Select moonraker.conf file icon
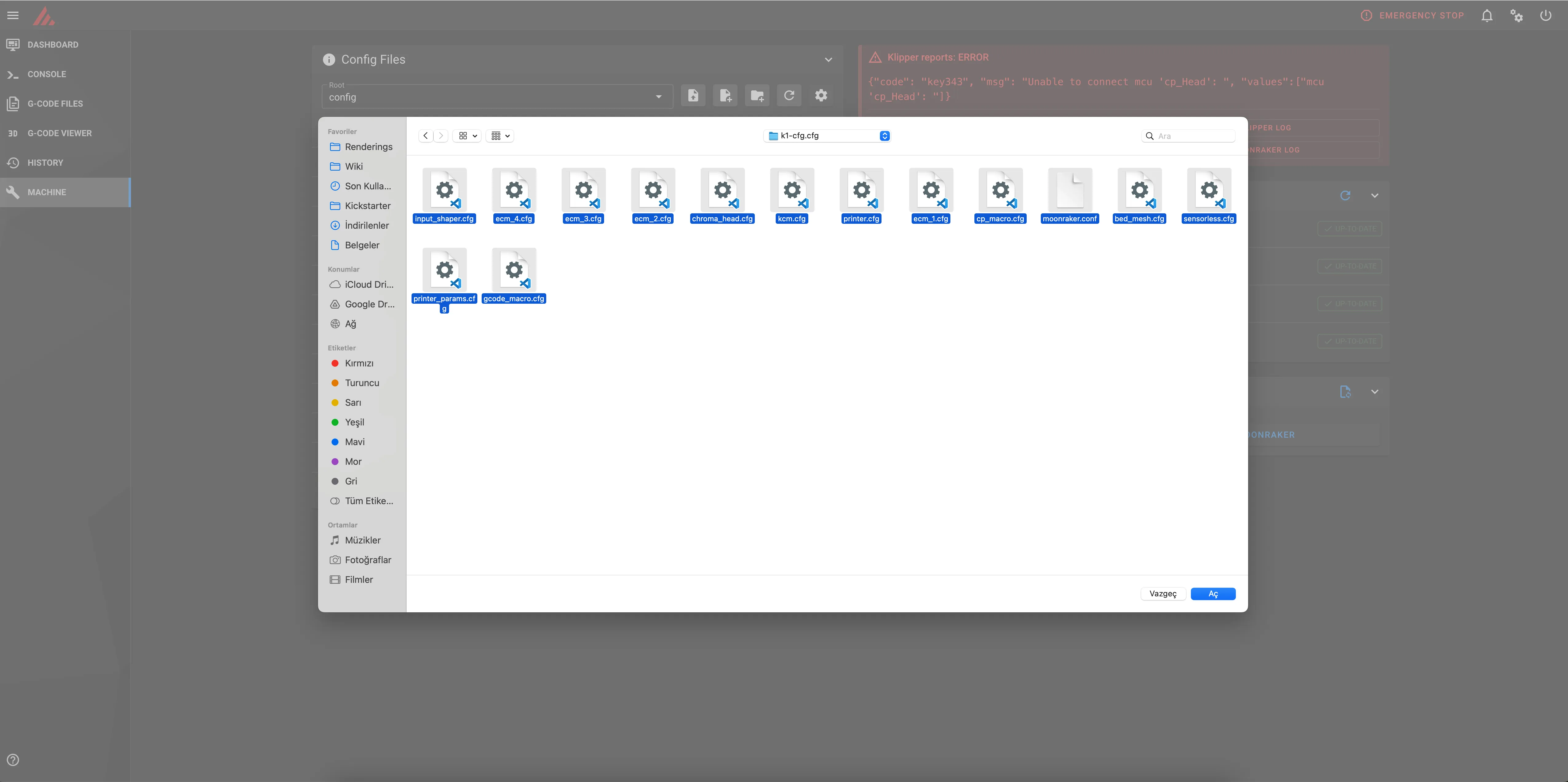Screen dimensions: 1568x782 click(1070, 190)
